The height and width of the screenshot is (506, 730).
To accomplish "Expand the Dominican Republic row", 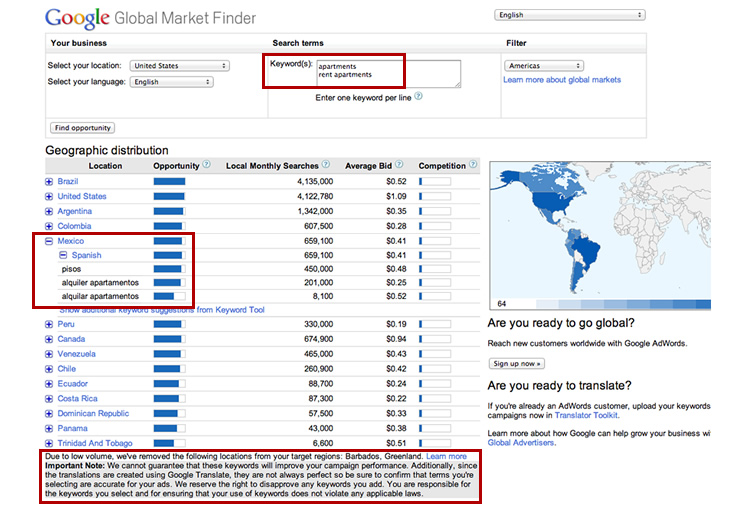I will coord(49,414).
